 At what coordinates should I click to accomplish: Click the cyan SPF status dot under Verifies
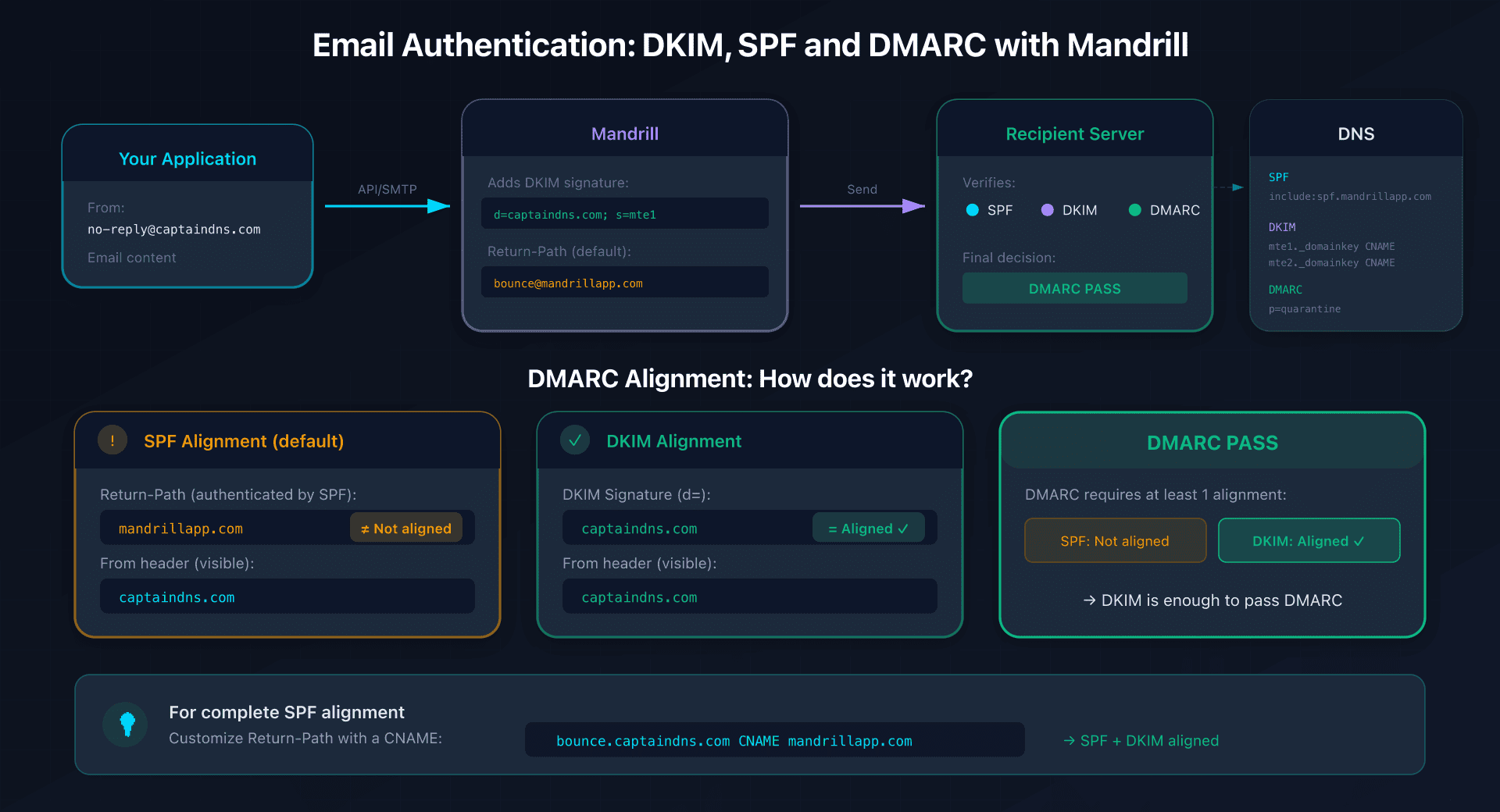(x=972, y=209)
